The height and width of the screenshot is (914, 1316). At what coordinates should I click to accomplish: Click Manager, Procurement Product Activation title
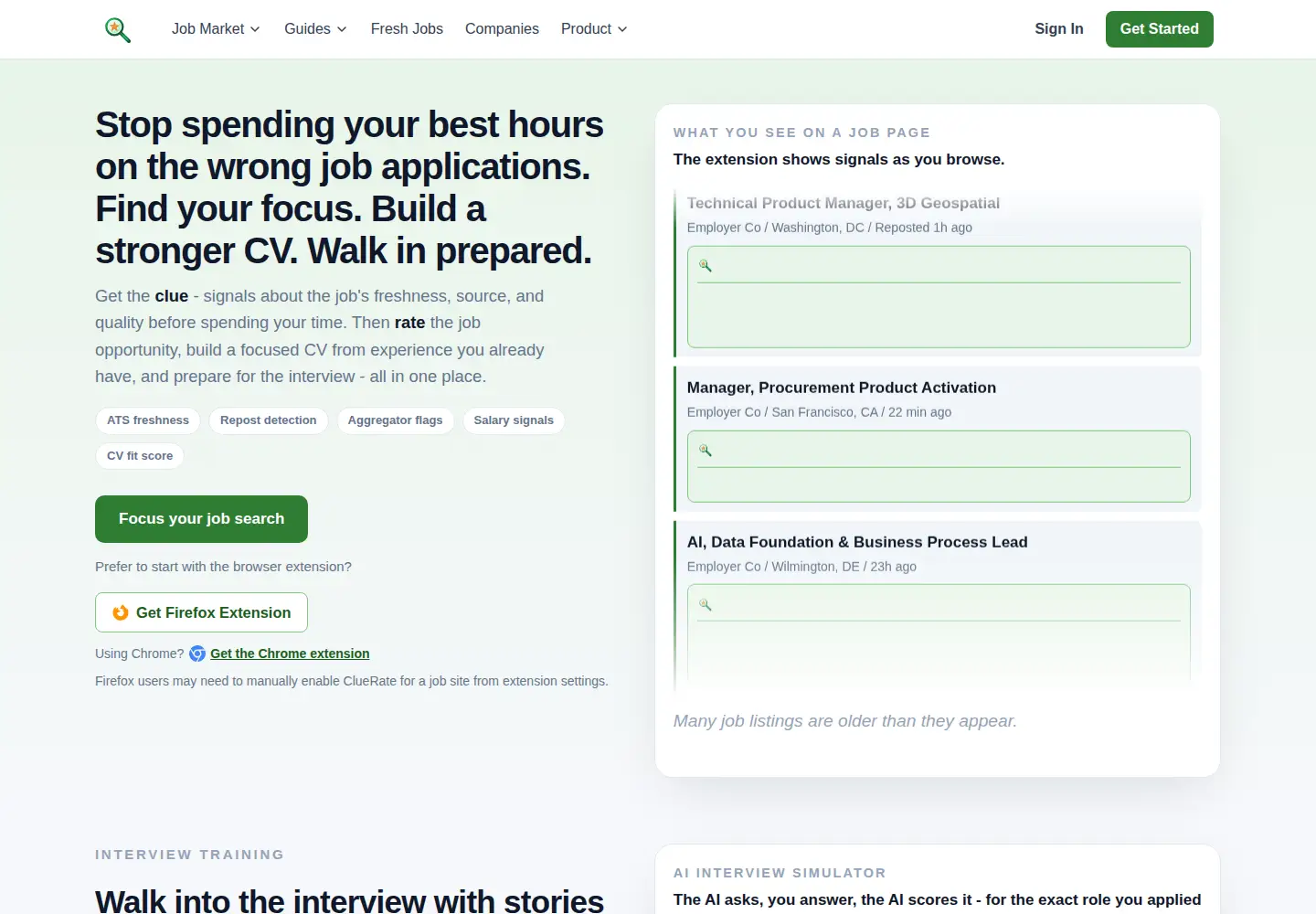[x=842, y=388]
